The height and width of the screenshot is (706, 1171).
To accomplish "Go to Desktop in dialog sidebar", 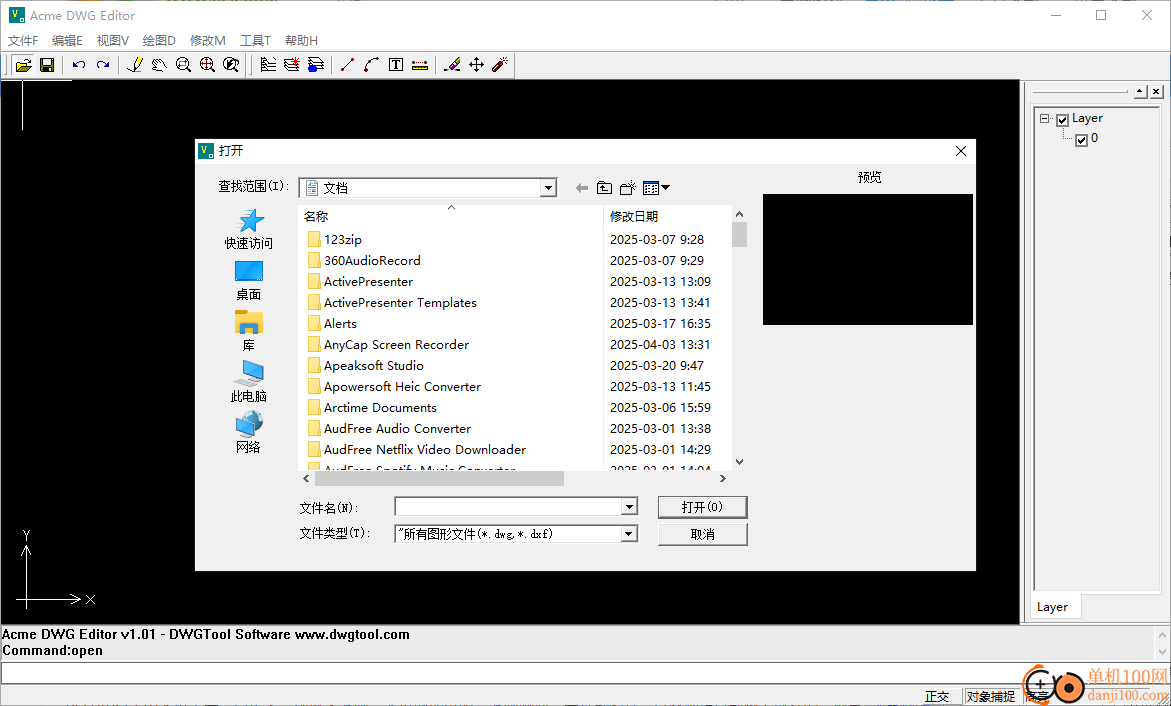I will point(249,281).
